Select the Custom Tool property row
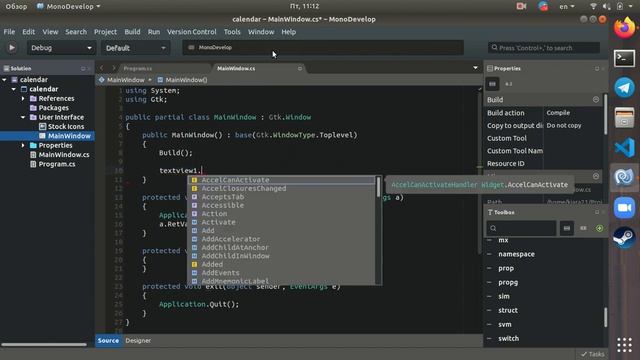Viewport: 640px width, 360px height. pyautogui.click(x=543, y=138)
